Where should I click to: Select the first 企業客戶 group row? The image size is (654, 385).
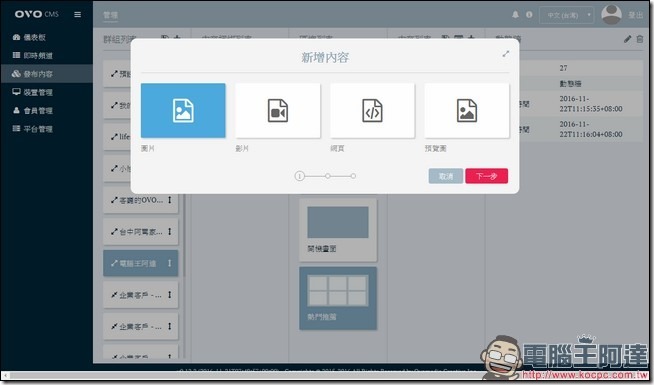141,295
